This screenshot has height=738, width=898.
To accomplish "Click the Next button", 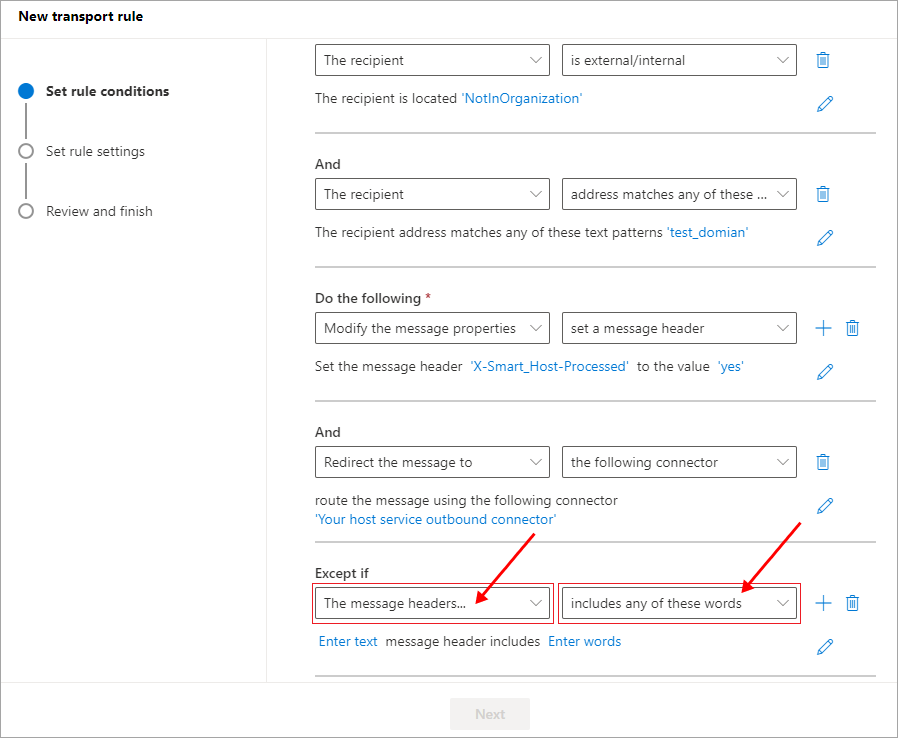I will (x=490, y=714).
